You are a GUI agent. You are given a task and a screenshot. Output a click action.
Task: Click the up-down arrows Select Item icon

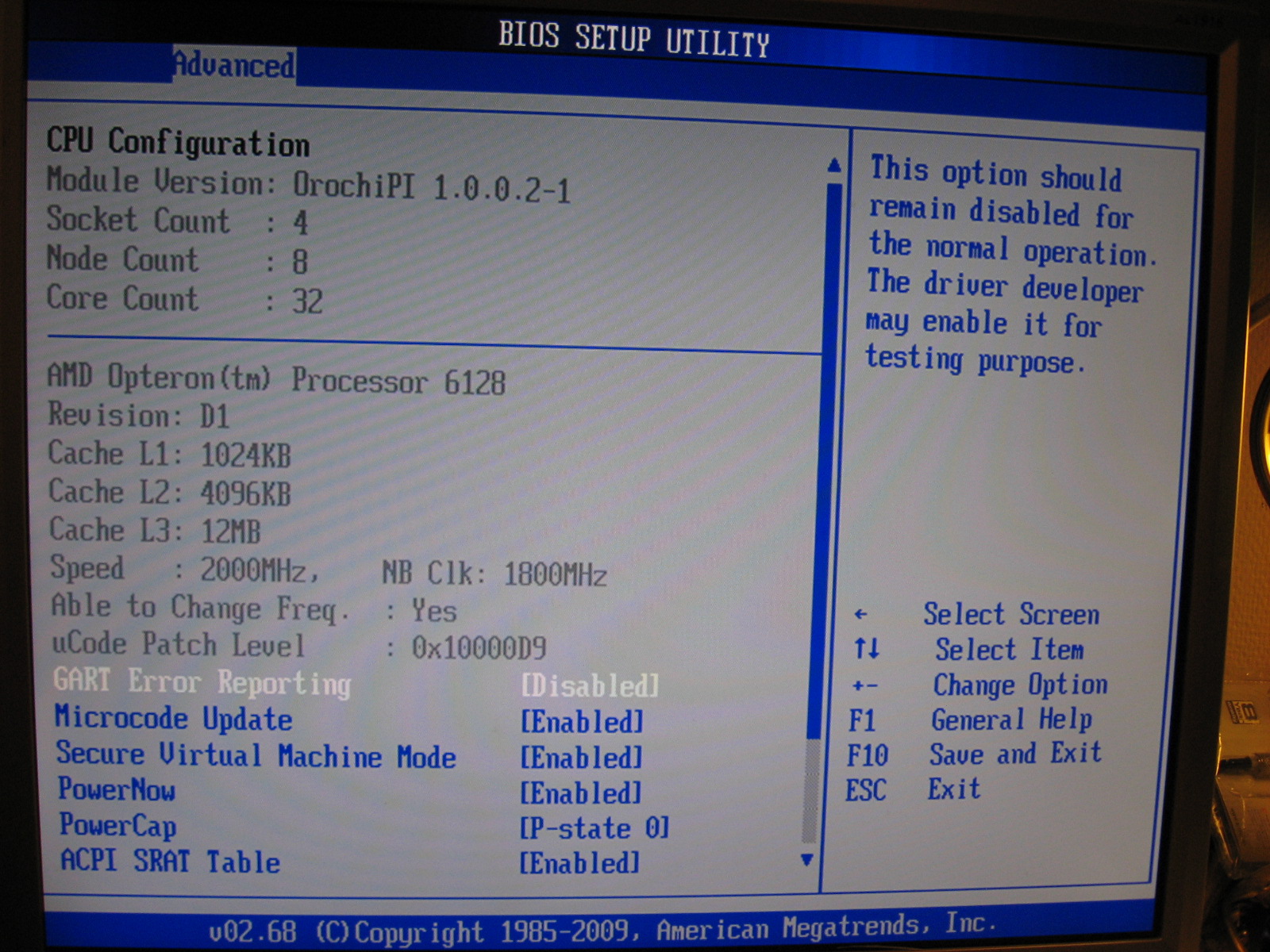click(x=867, y=649)
